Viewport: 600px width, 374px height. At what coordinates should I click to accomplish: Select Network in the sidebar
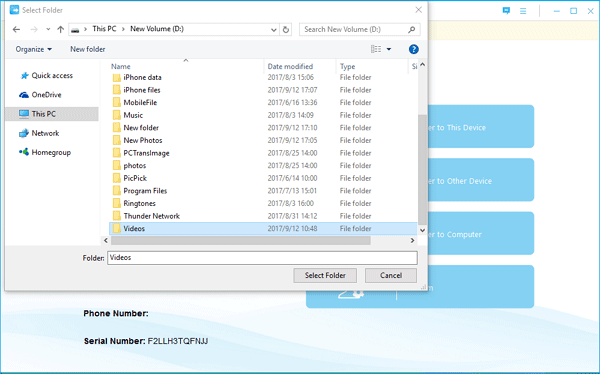tap(45, 133)
